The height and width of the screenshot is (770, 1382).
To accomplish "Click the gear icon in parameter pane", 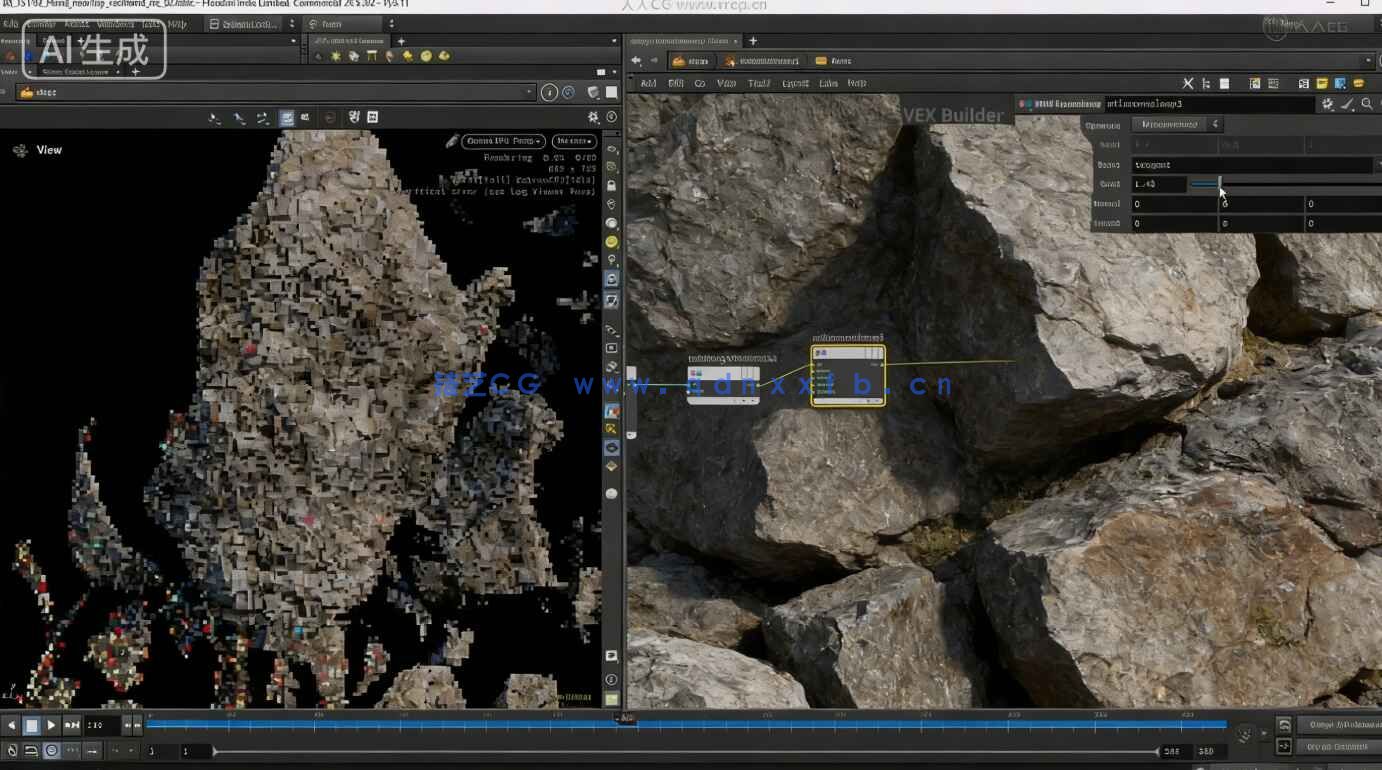I will pos(1327,104).
